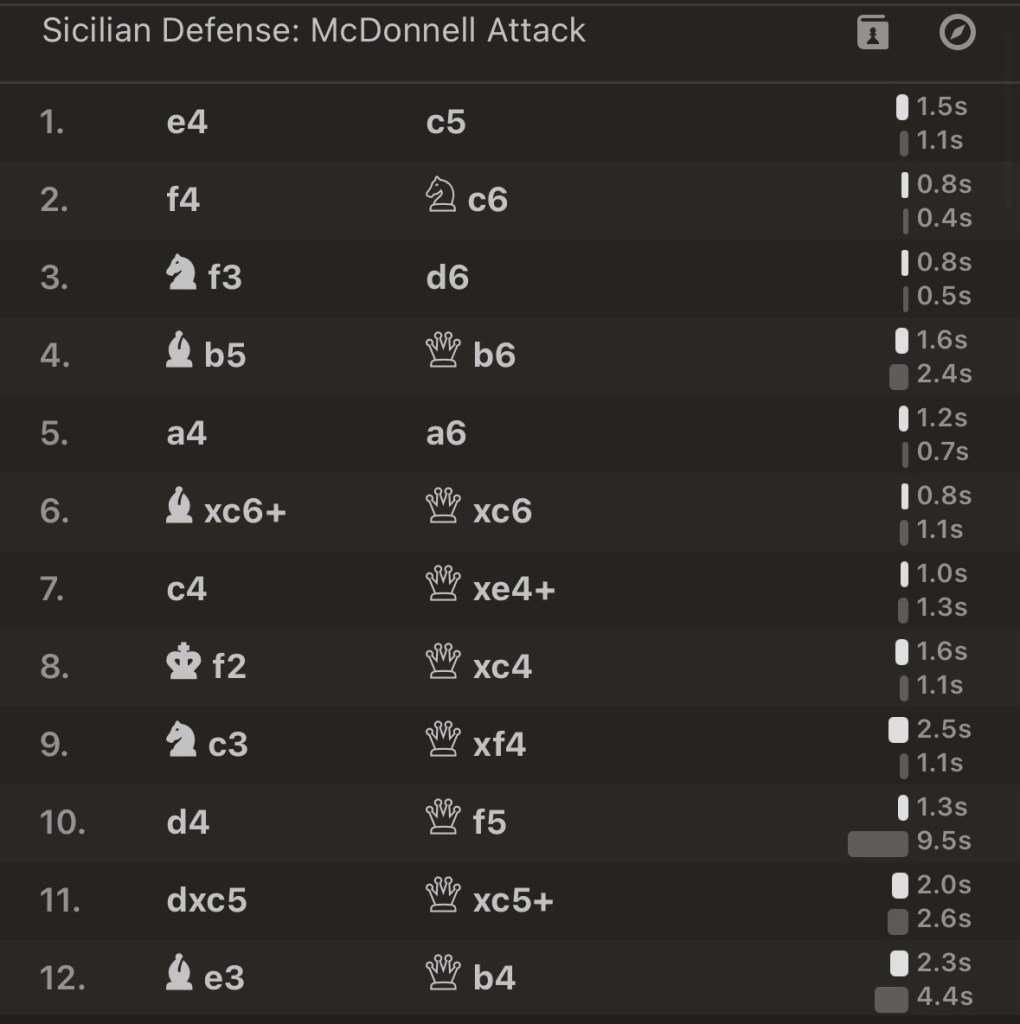Go to White's bishop e3 move
This screenshot has height=1024, width=1020.
point(205,977)
